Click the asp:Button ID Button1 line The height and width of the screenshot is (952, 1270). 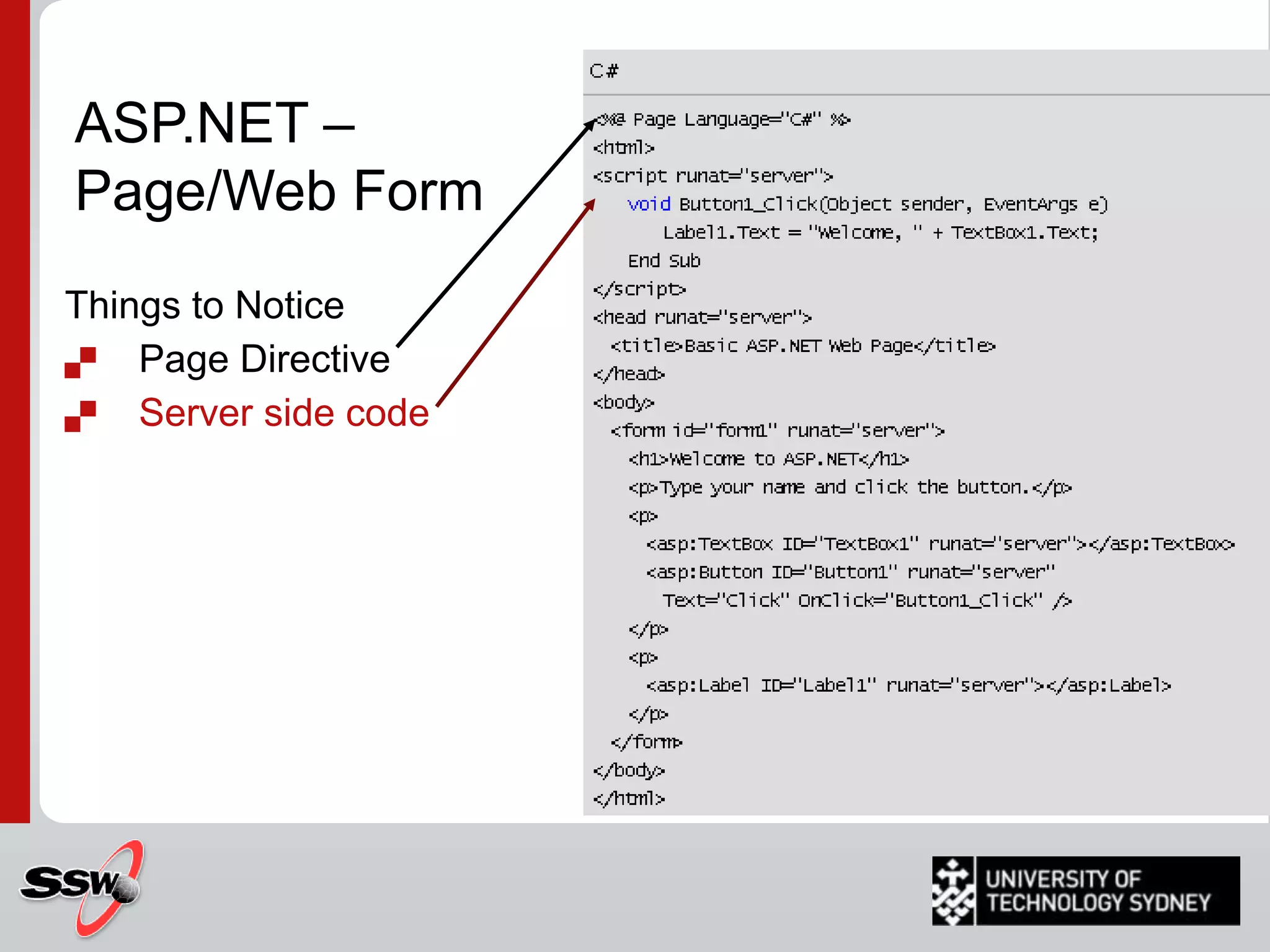pos(850,572)
